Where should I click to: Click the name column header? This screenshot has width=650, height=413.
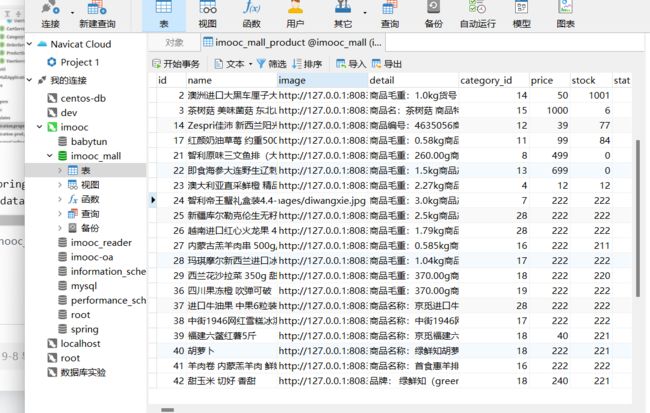tap(231, 80)
